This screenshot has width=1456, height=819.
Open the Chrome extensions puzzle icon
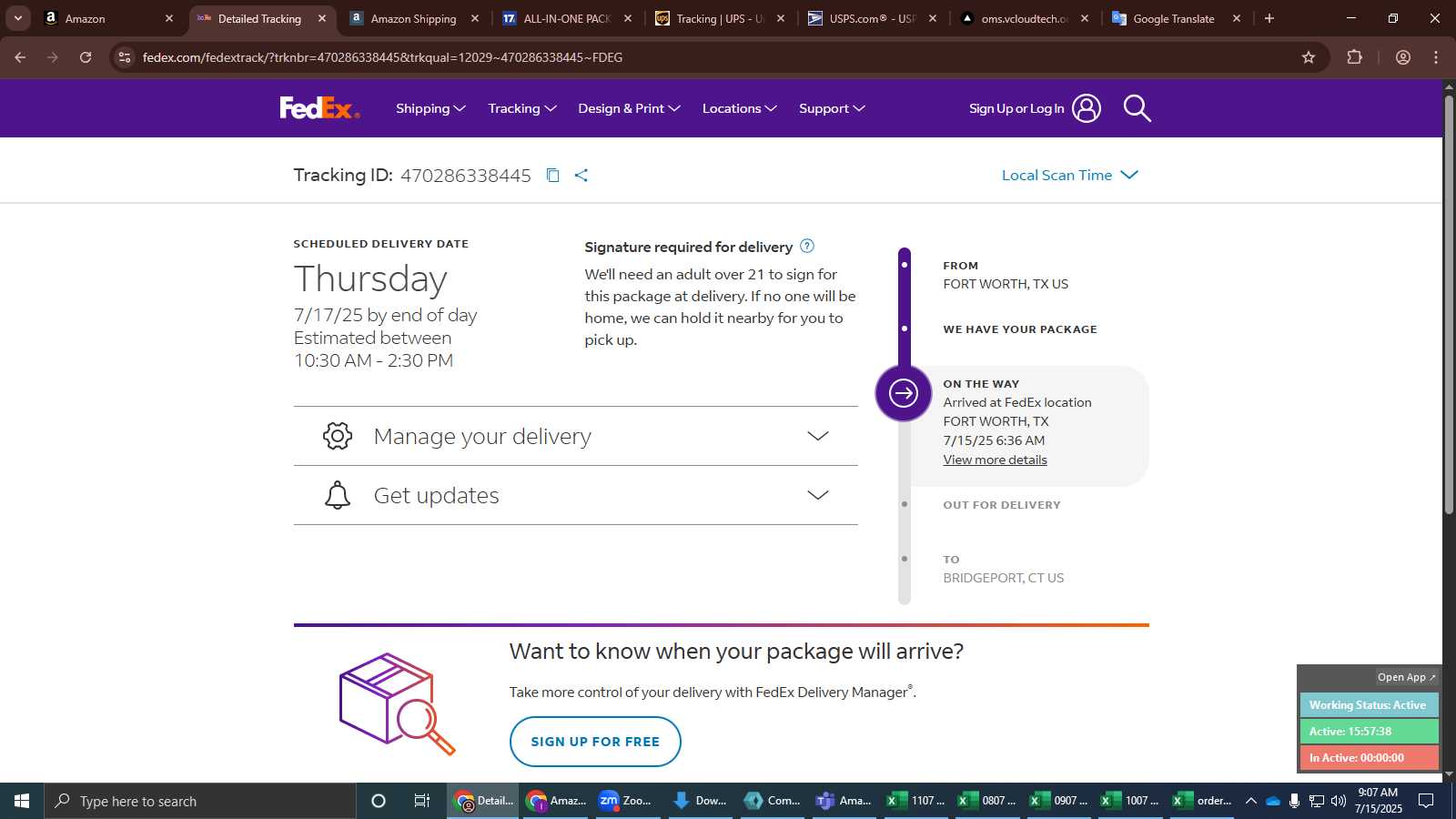[x=1354, y=57]
